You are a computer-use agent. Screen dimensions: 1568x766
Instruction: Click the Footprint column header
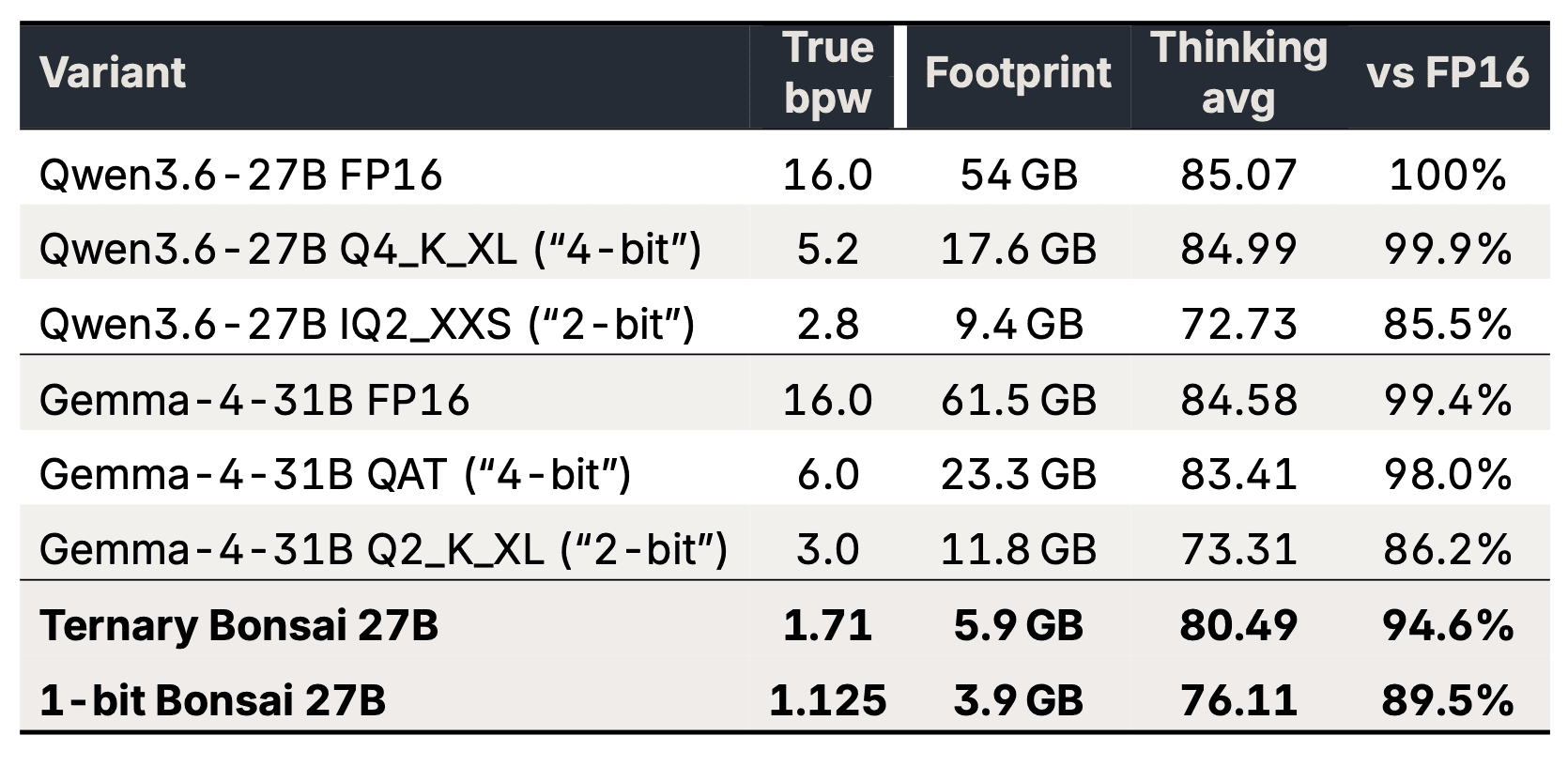click(1018, 73)
